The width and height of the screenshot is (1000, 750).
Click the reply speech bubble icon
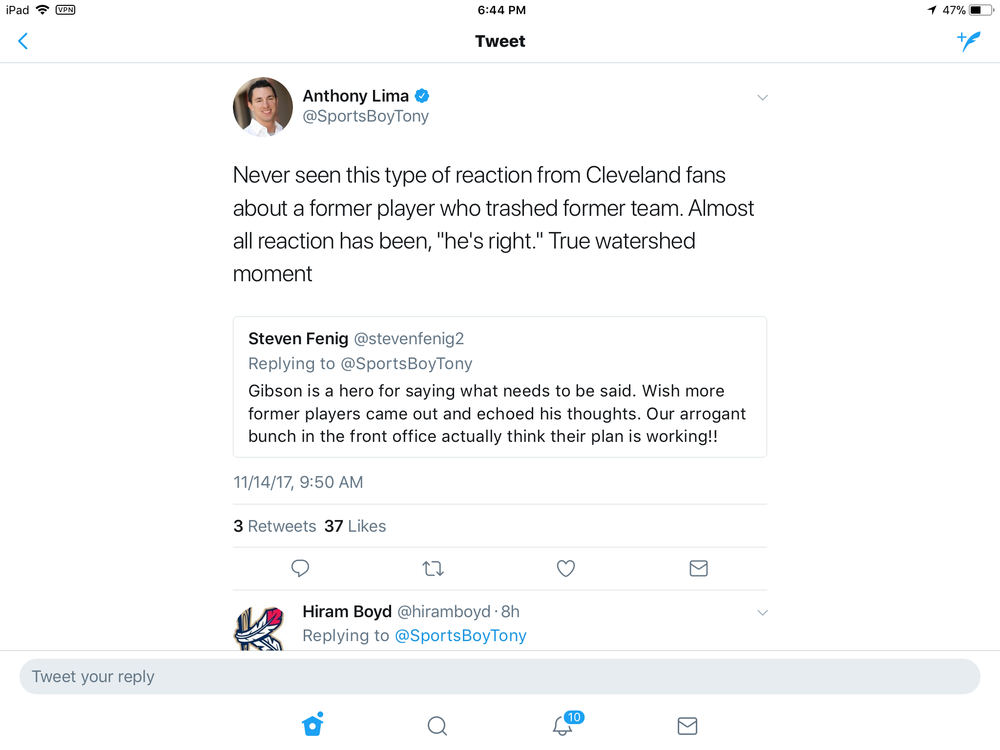[300, 568]
